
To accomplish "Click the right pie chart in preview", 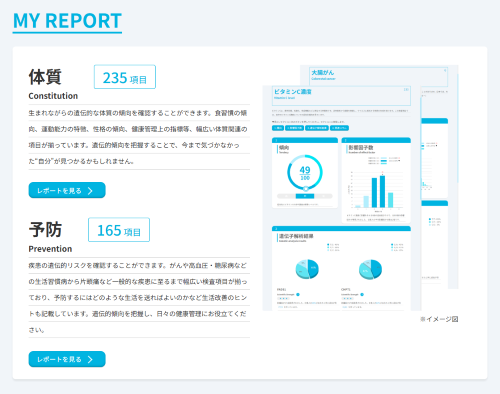I will (370, 269).
